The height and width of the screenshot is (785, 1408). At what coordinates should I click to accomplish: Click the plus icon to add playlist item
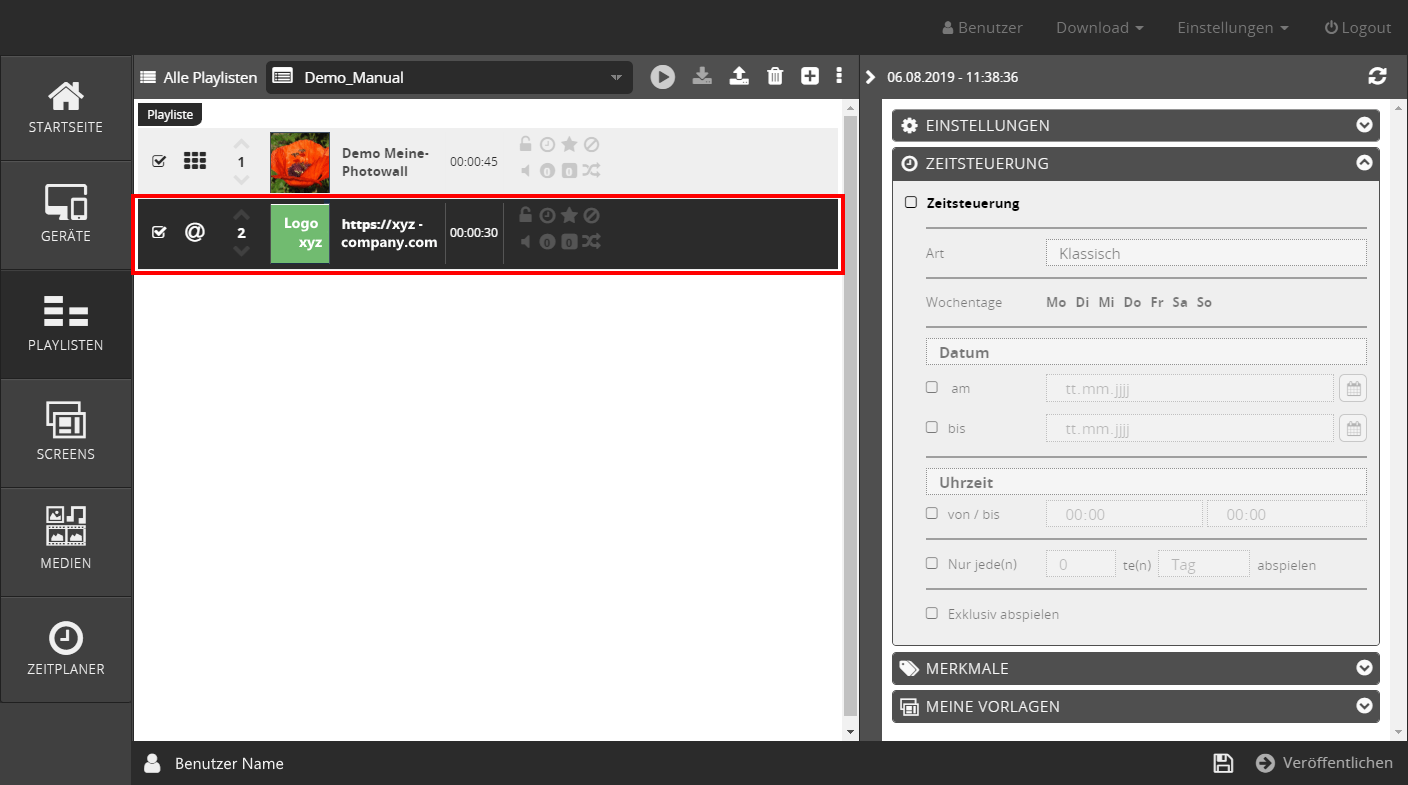click(x=810, y=77)
